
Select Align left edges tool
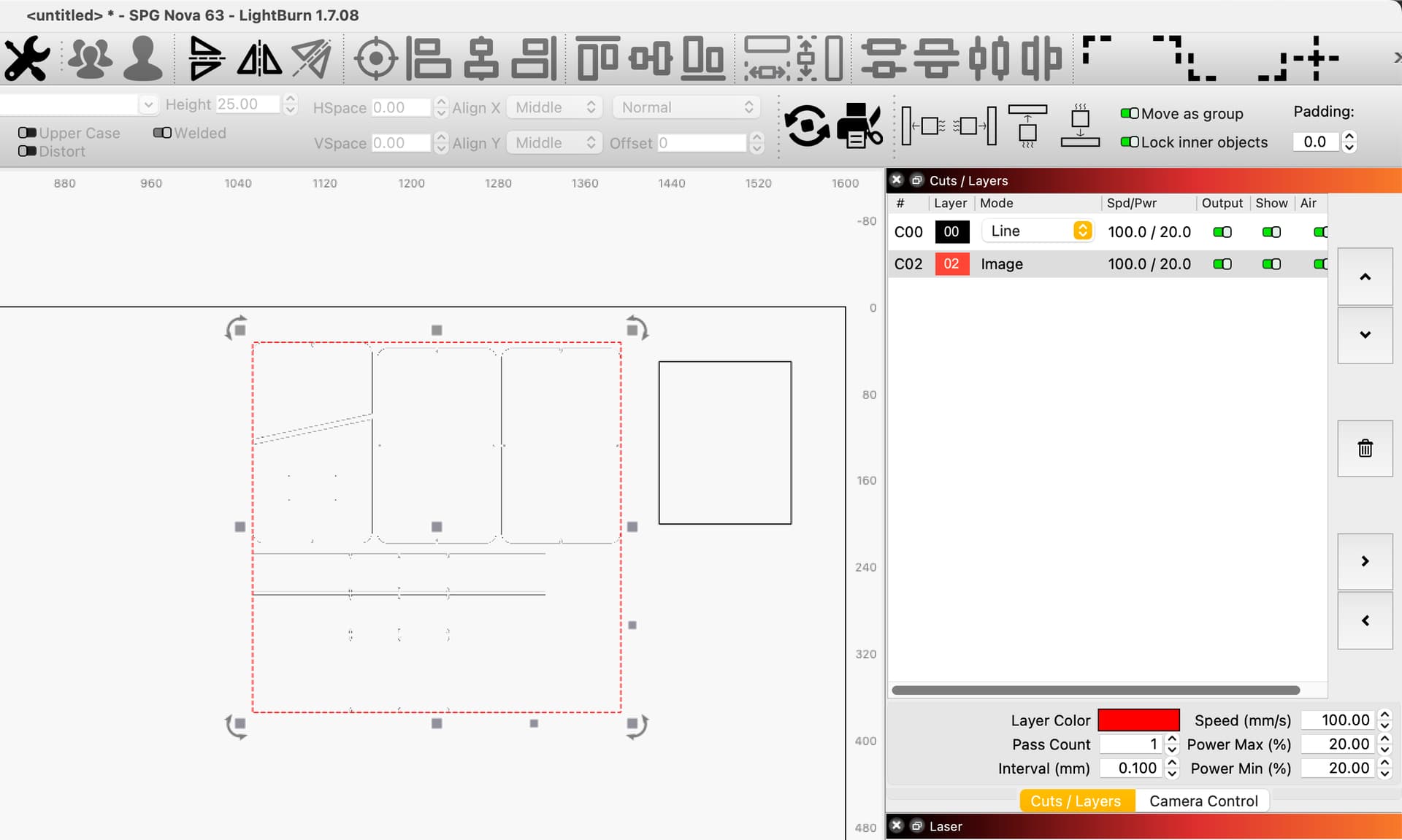429,58
